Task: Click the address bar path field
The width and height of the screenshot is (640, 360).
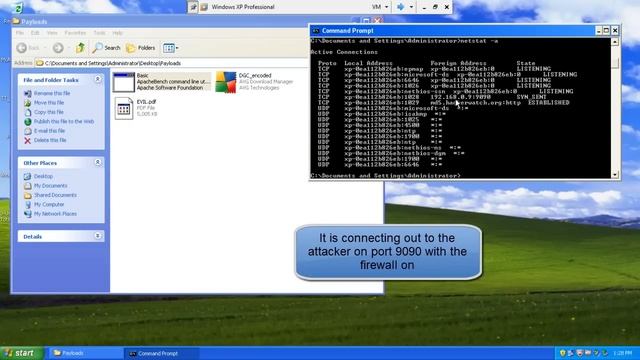Action: coord(171,63)
